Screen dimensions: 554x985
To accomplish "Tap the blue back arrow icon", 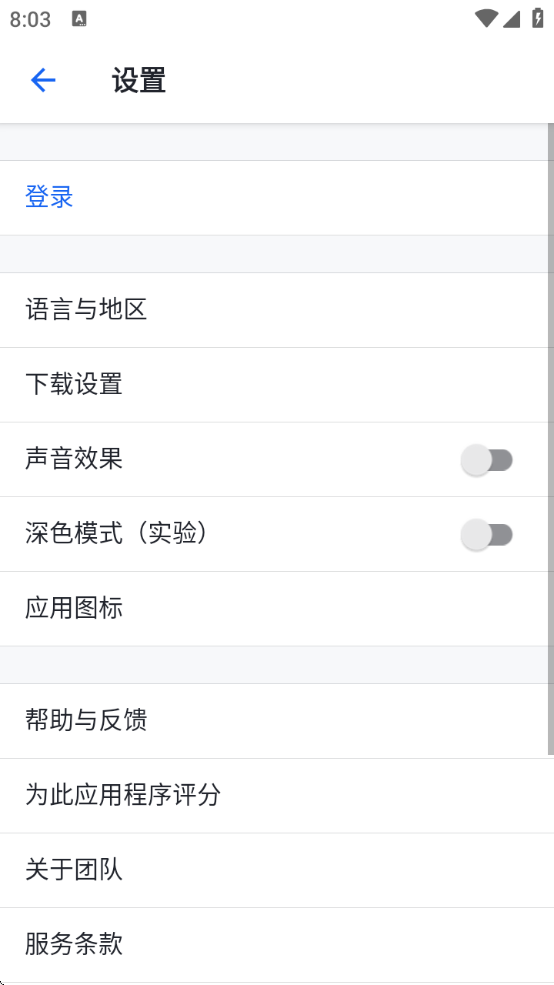I will click(x=43, y=80).
